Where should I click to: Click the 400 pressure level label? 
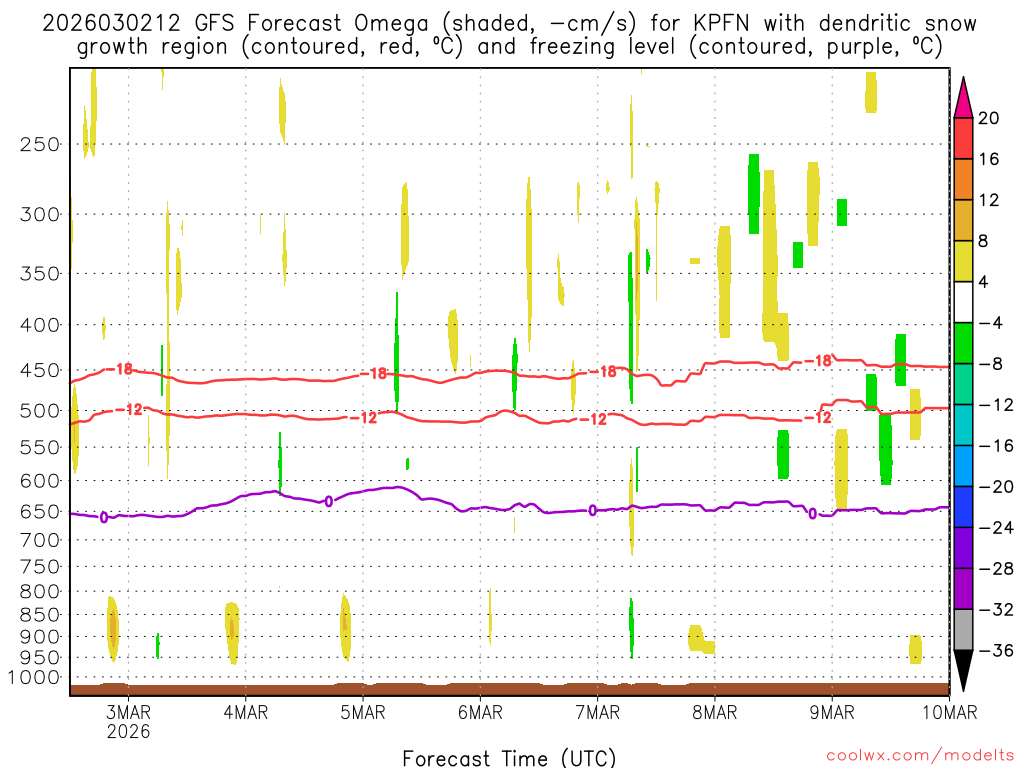tap(40, 325)
